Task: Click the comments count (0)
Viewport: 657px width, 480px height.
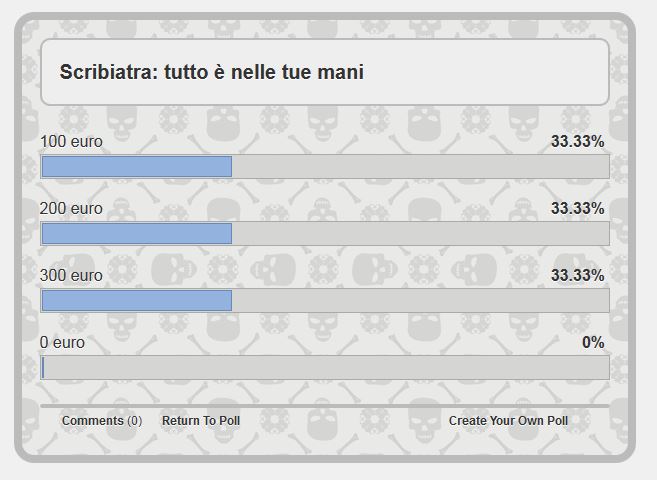Action: point(135,421)
